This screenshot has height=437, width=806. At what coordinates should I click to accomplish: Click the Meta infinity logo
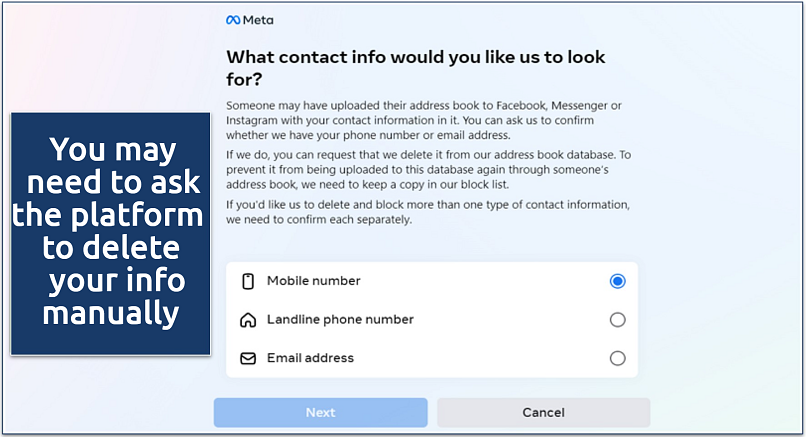233,20
